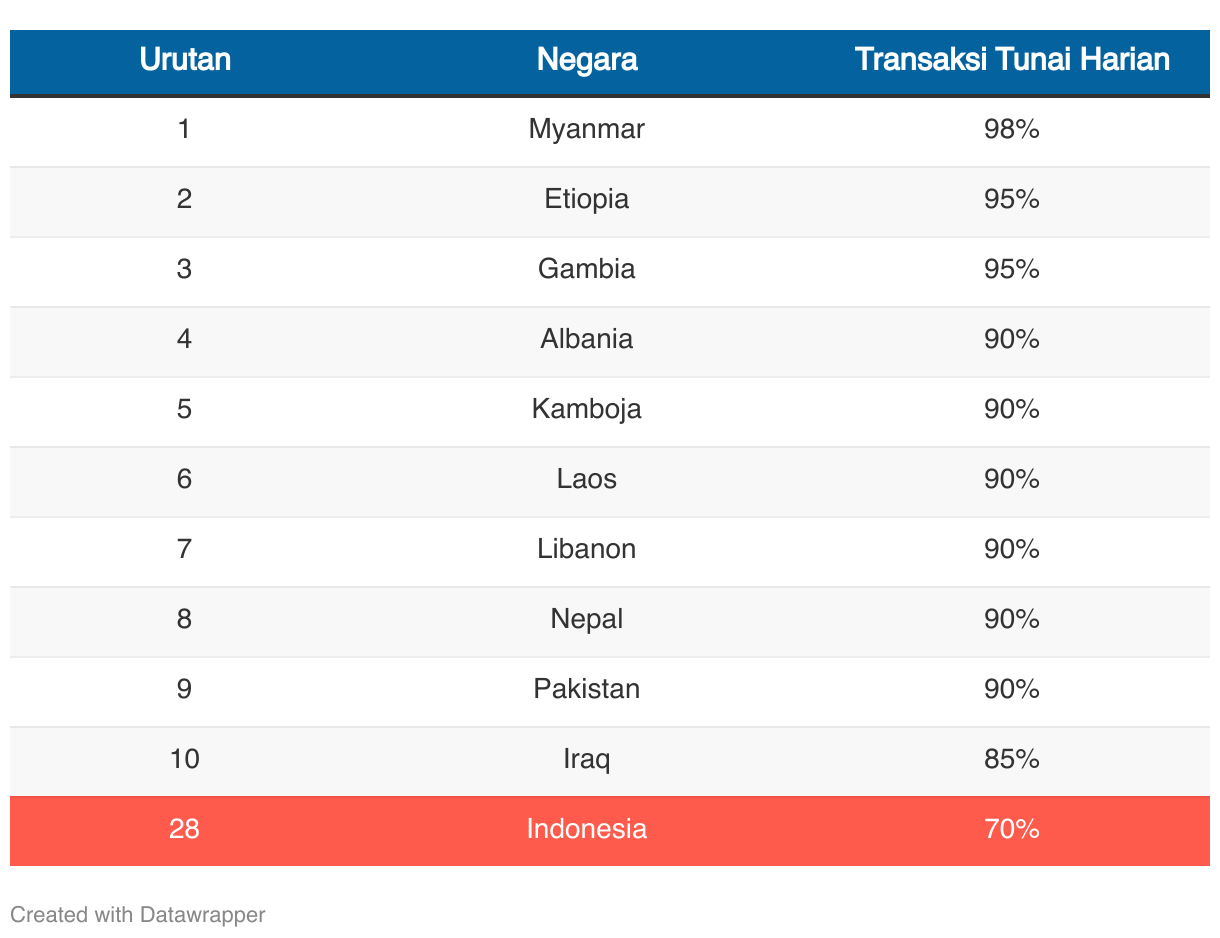Click the Urutan column header
This screenshot has height=938, width=1220.
point(185,60)
